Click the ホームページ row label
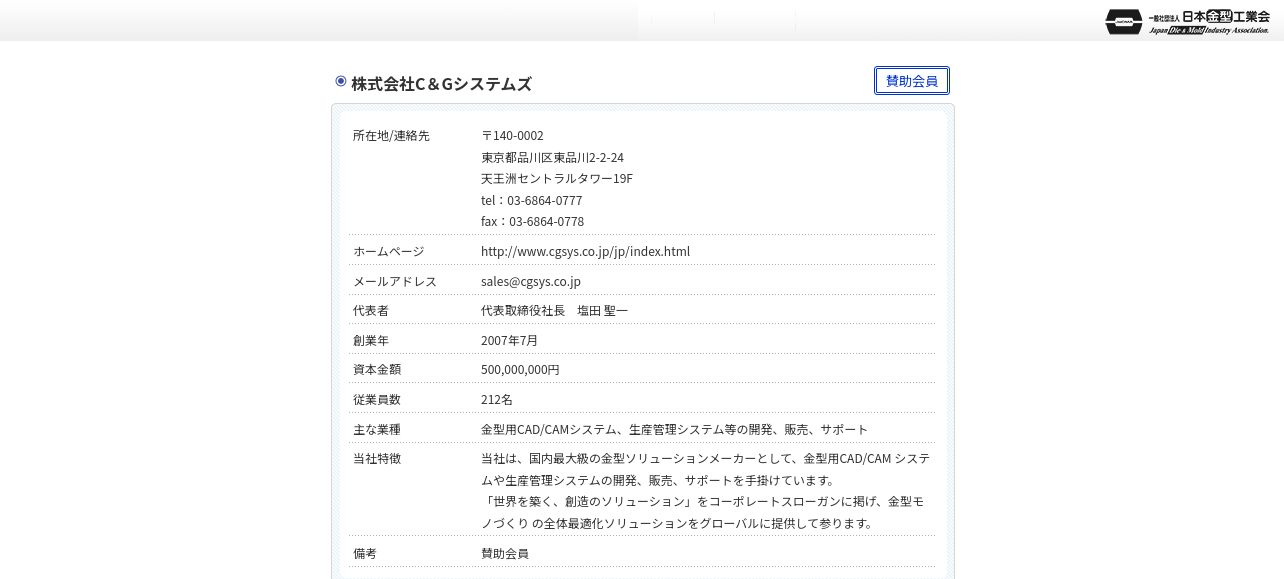Image resolution: width=1284 pixels, height=579 pixels. click(x=389, y=251)
